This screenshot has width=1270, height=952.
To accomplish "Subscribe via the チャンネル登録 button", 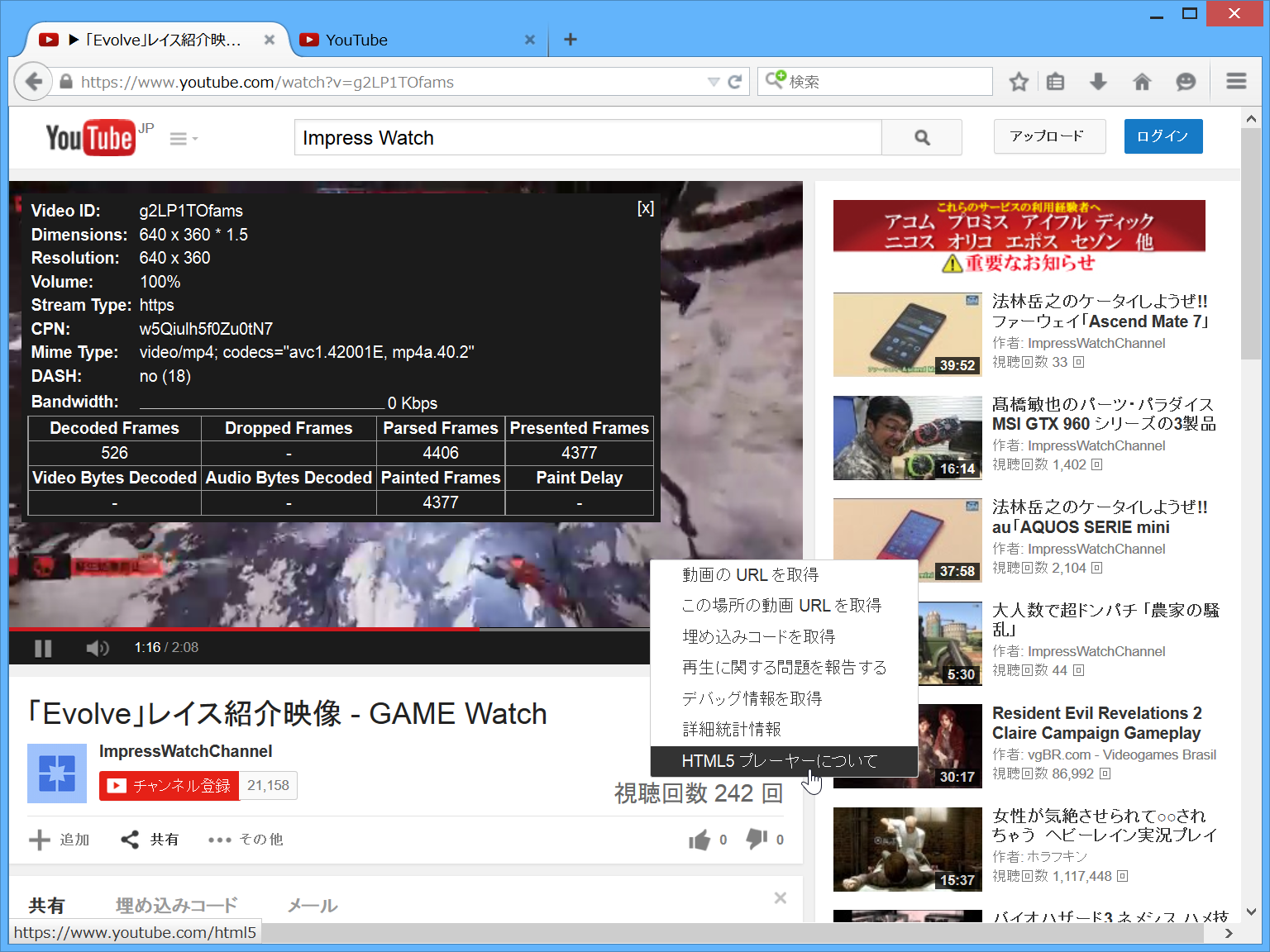I will coord(169,785).
